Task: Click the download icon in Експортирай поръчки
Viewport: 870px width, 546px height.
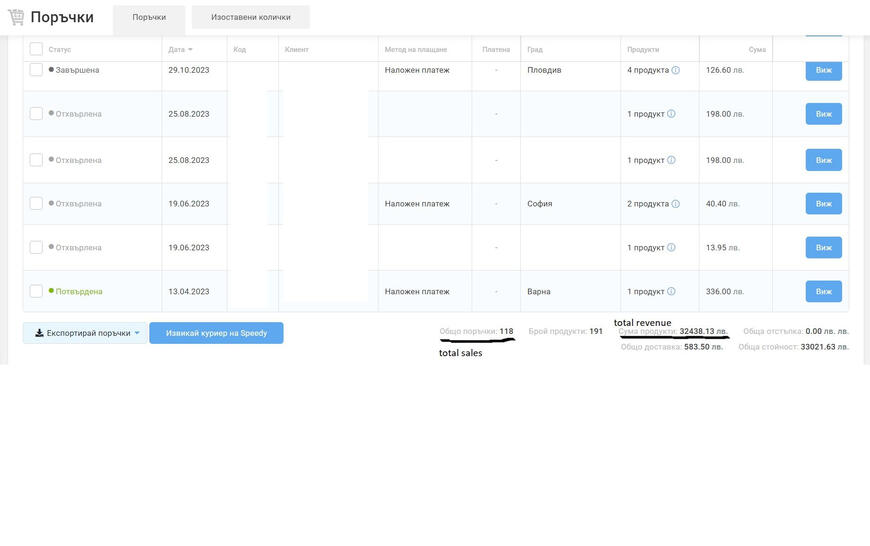Action: pyautogui.click(x=39, y=333)
